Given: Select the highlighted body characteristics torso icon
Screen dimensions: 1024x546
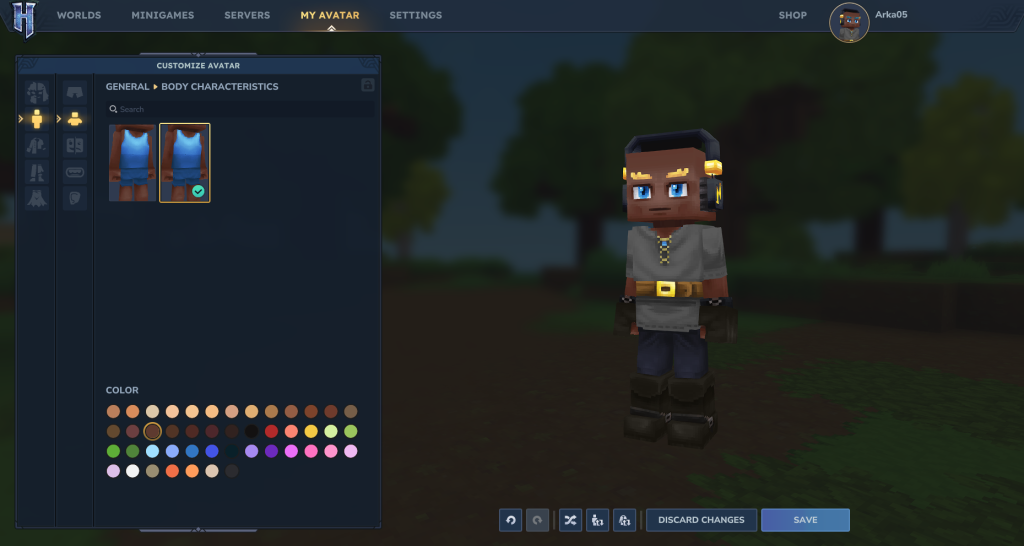Looking at the screenshot, I should (x=75, y=119).
